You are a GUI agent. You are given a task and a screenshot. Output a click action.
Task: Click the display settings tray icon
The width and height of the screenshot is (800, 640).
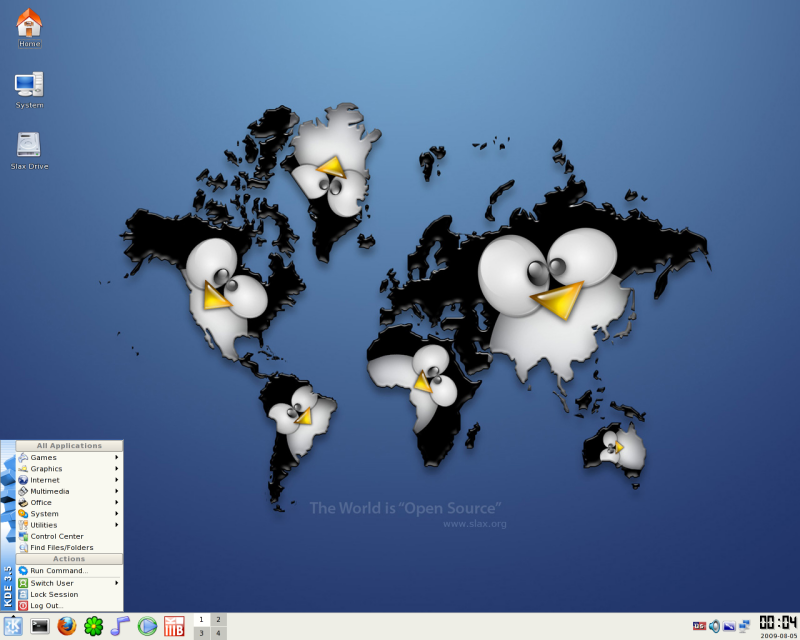(730, 626)
